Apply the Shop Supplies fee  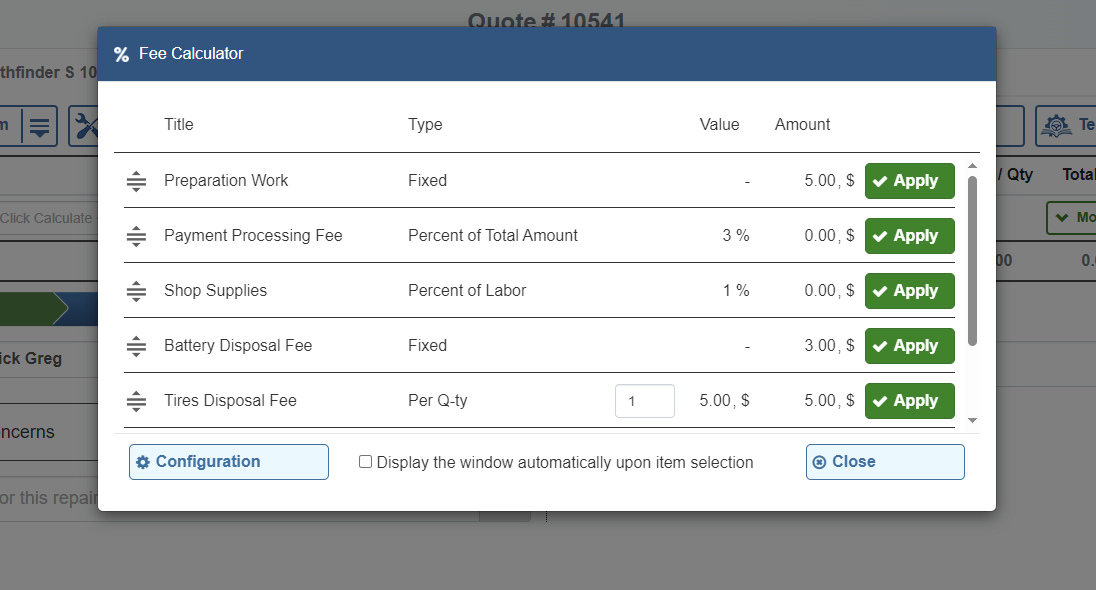pos(909,291)
